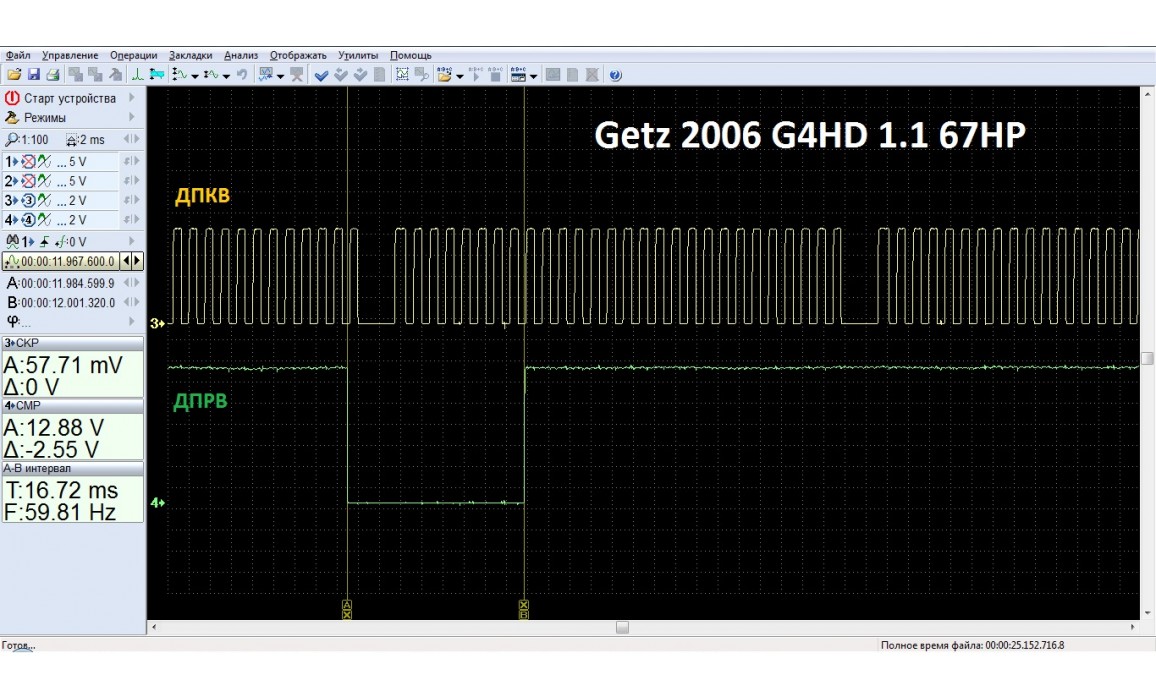Click the open file folder icon
1156x700 pixels.
[14, 75]
